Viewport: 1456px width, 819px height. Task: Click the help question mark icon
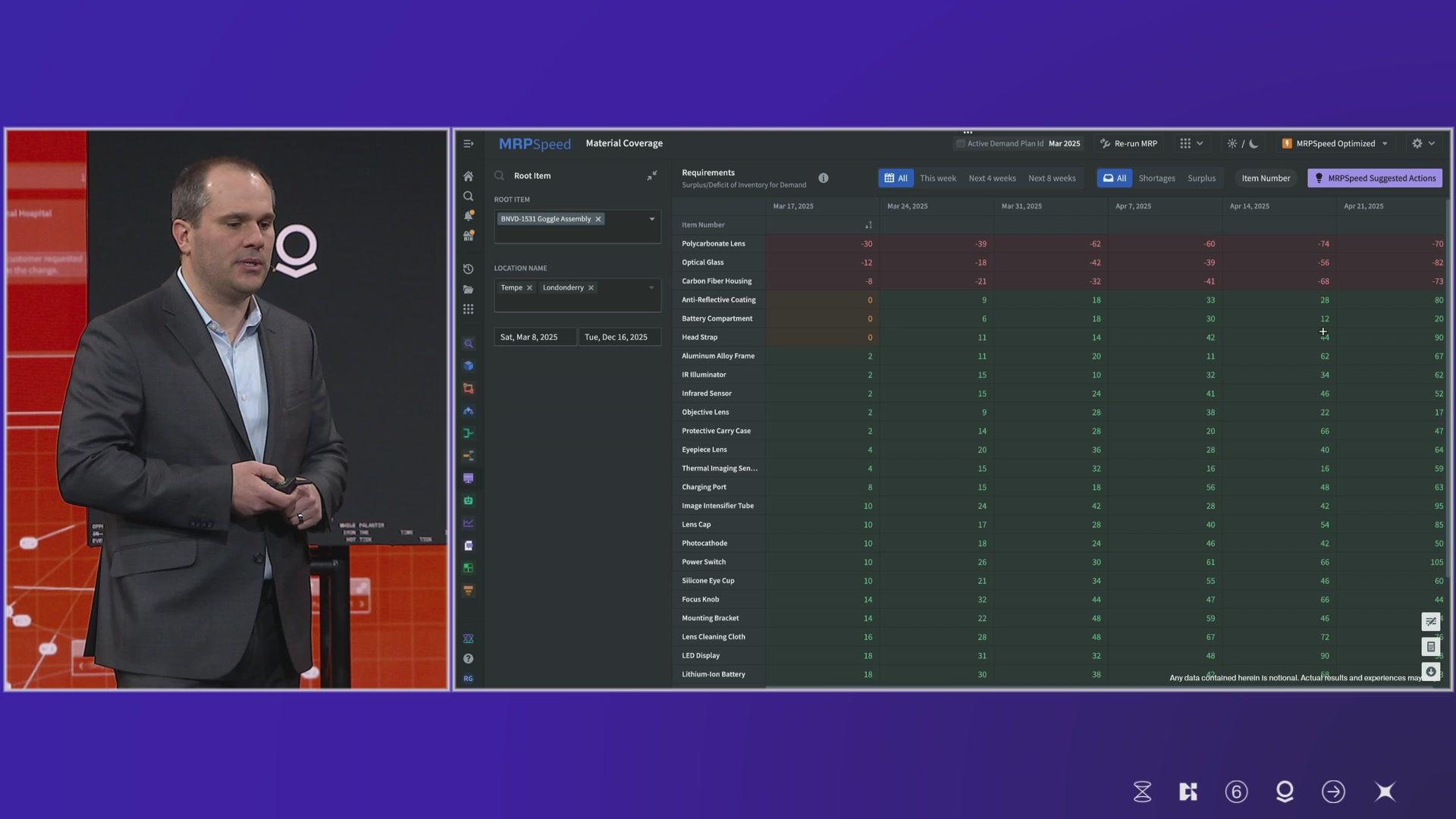pyautogui.click(x=468, y=659)
